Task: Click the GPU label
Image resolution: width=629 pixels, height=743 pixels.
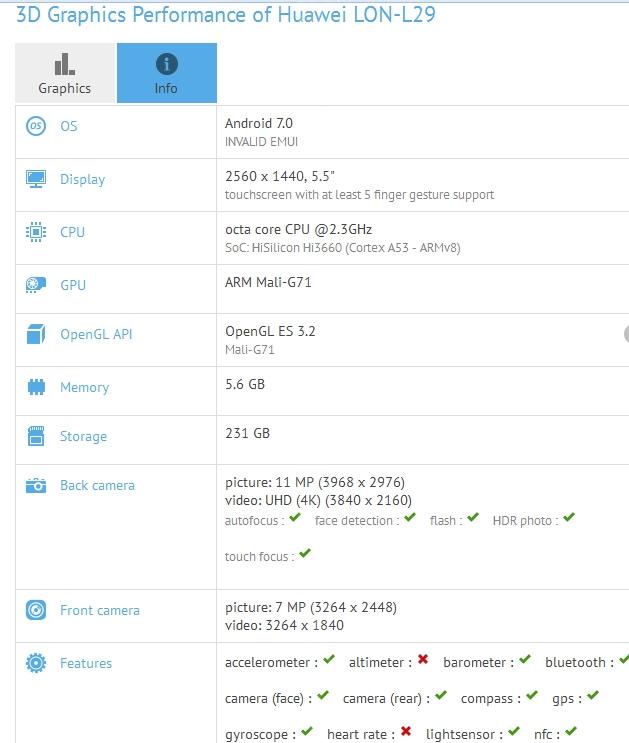Action: (73, 285)
